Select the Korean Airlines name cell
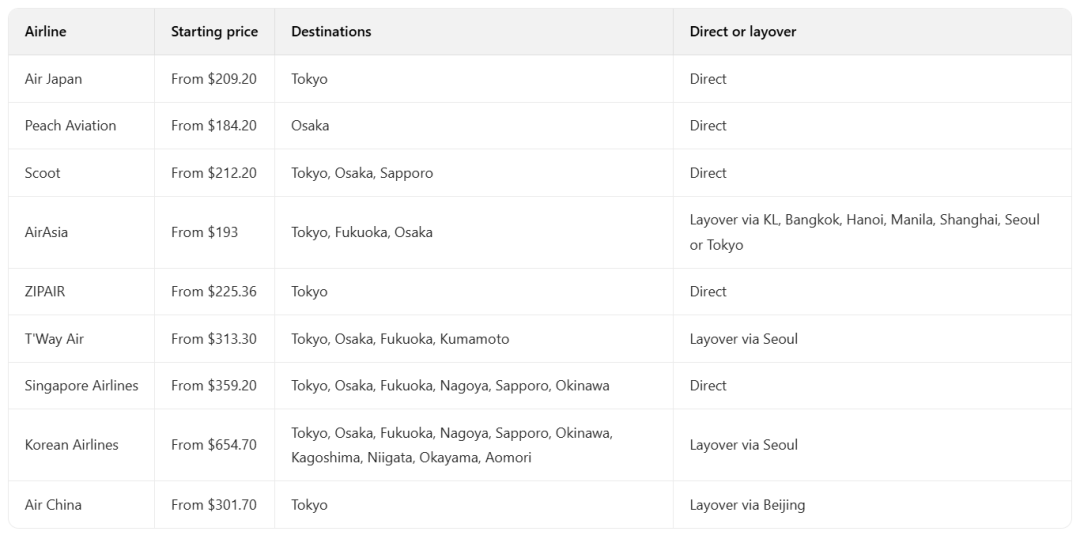Viewport: 1080px width, 535px height. click(71, 445)
